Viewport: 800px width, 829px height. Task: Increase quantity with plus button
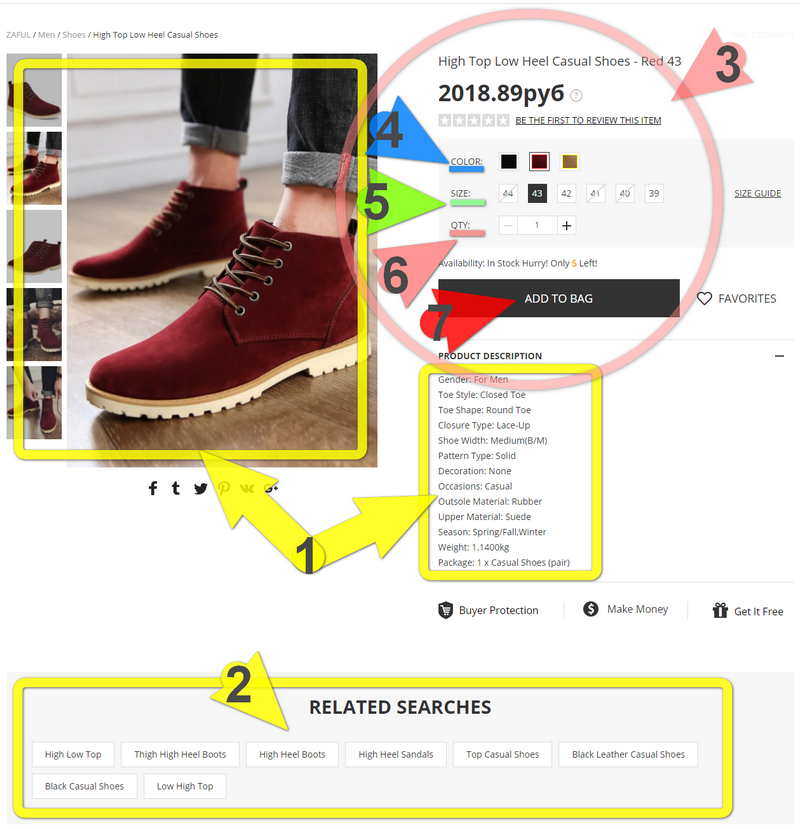coord(566,226)
